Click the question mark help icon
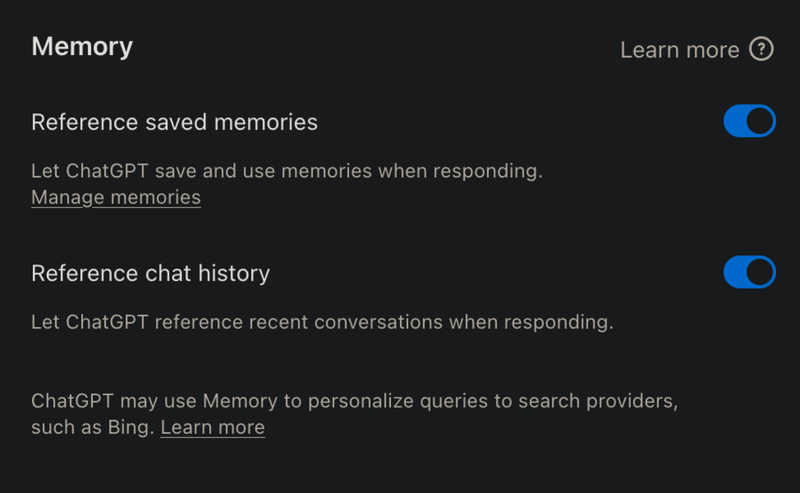 click(x=761, y=49)
